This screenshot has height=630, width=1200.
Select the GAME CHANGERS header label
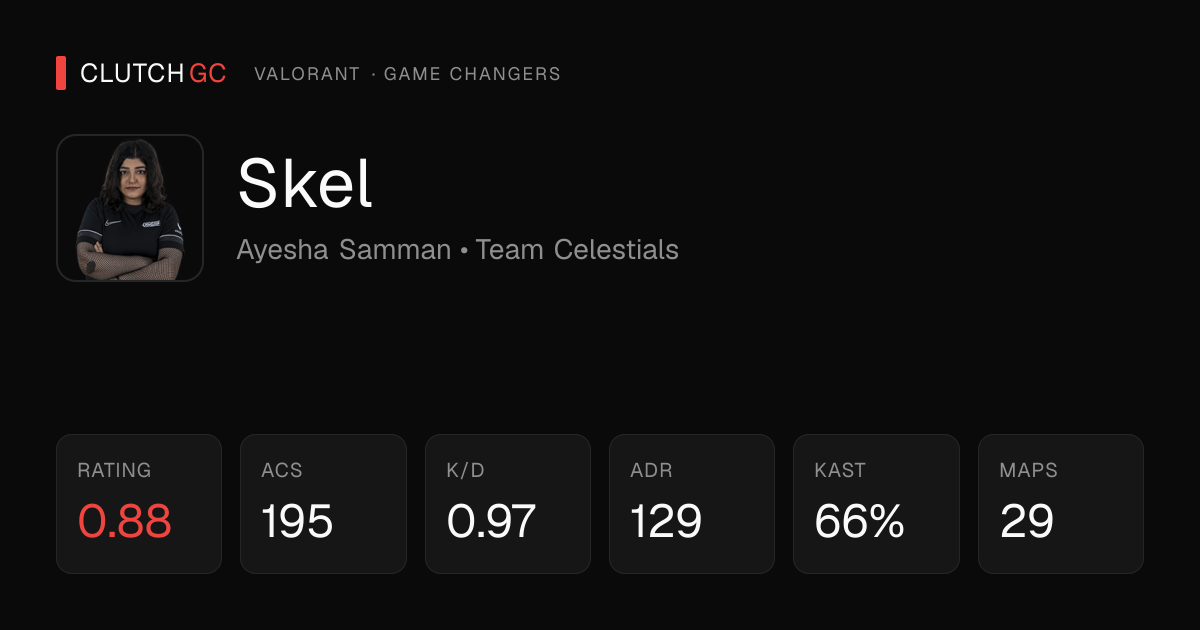[x=472, y=74]
